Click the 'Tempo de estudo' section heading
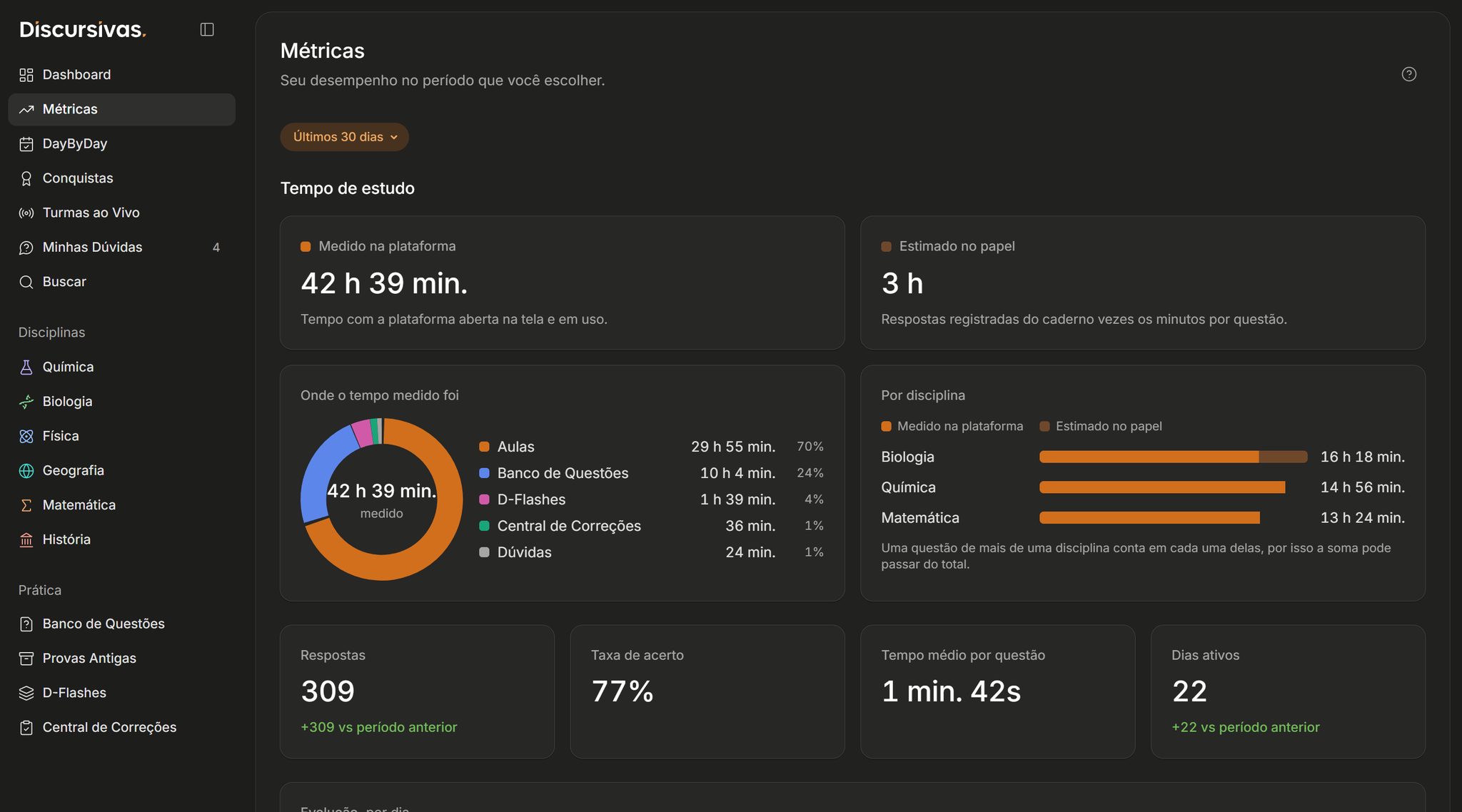The height and width of the screenshot is (812, 1462). (348, 188)
